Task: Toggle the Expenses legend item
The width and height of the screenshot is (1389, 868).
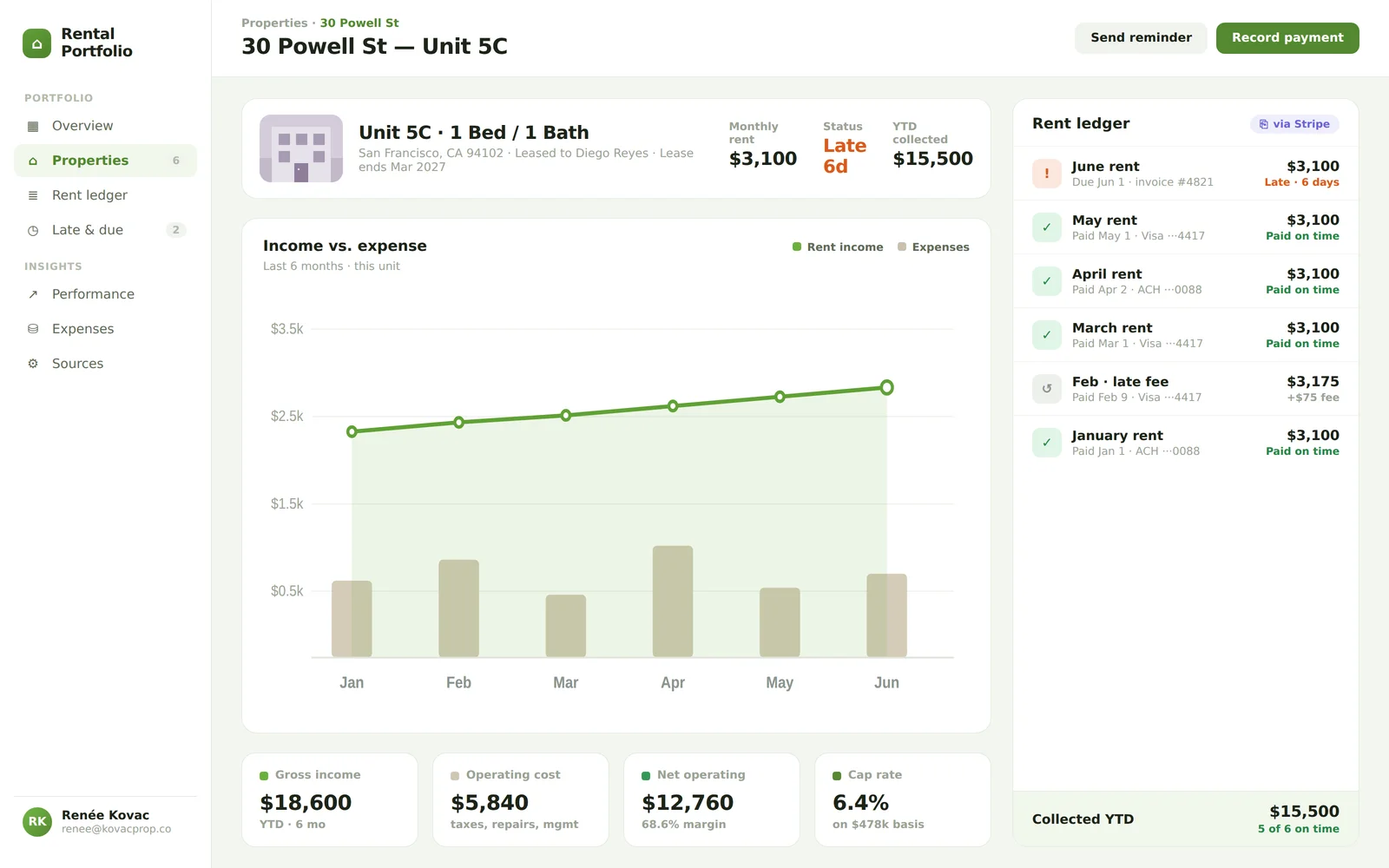Action: tap(933, 247)
